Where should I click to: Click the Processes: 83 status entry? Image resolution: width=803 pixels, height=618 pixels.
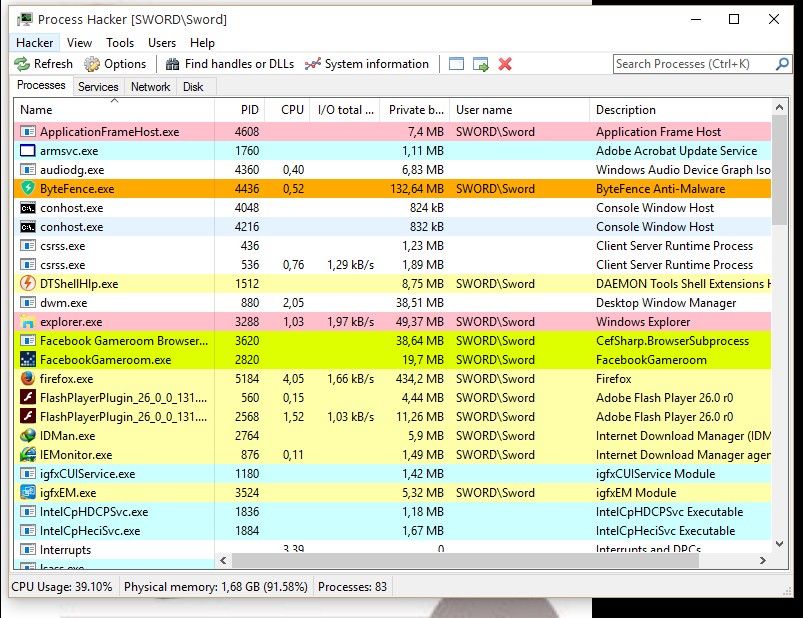(352, 587)
